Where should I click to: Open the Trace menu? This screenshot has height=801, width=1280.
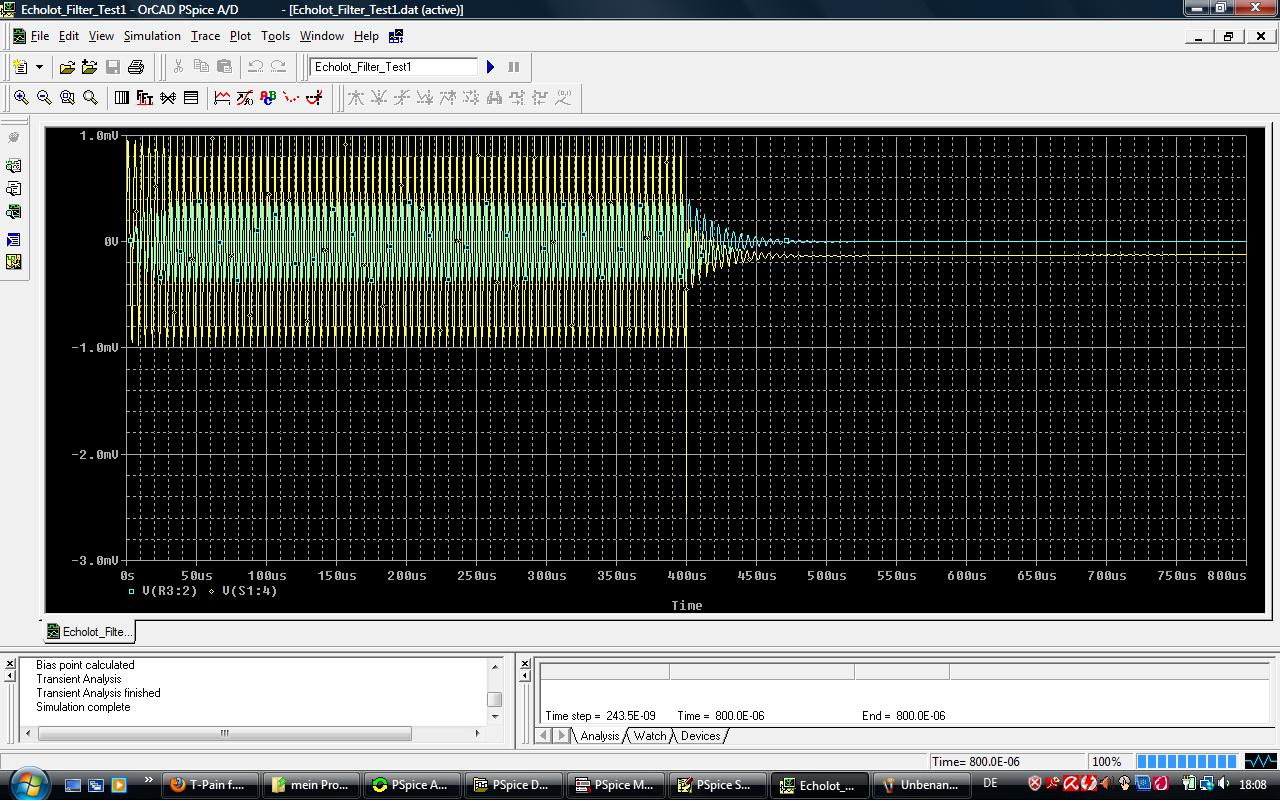click(205, 36)
